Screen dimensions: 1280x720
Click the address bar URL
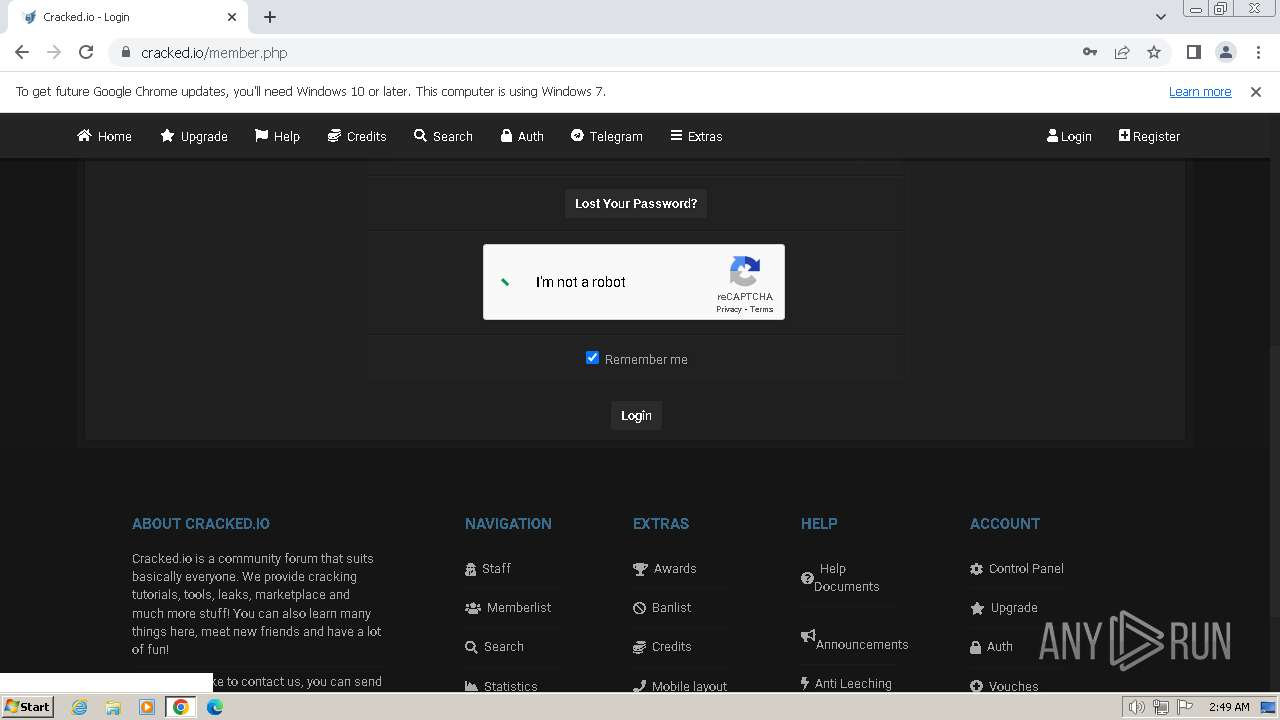[214, 52]
